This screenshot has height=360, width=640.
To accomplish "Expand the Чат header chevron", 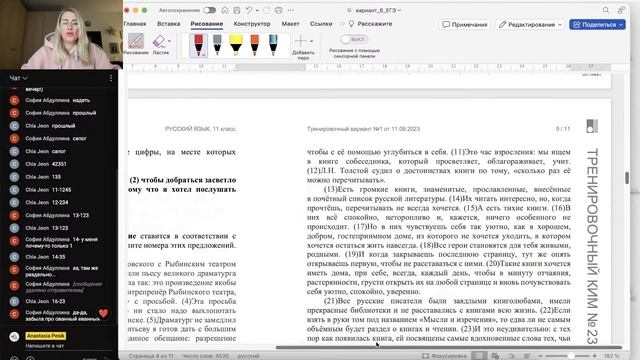I will [25, 78].
